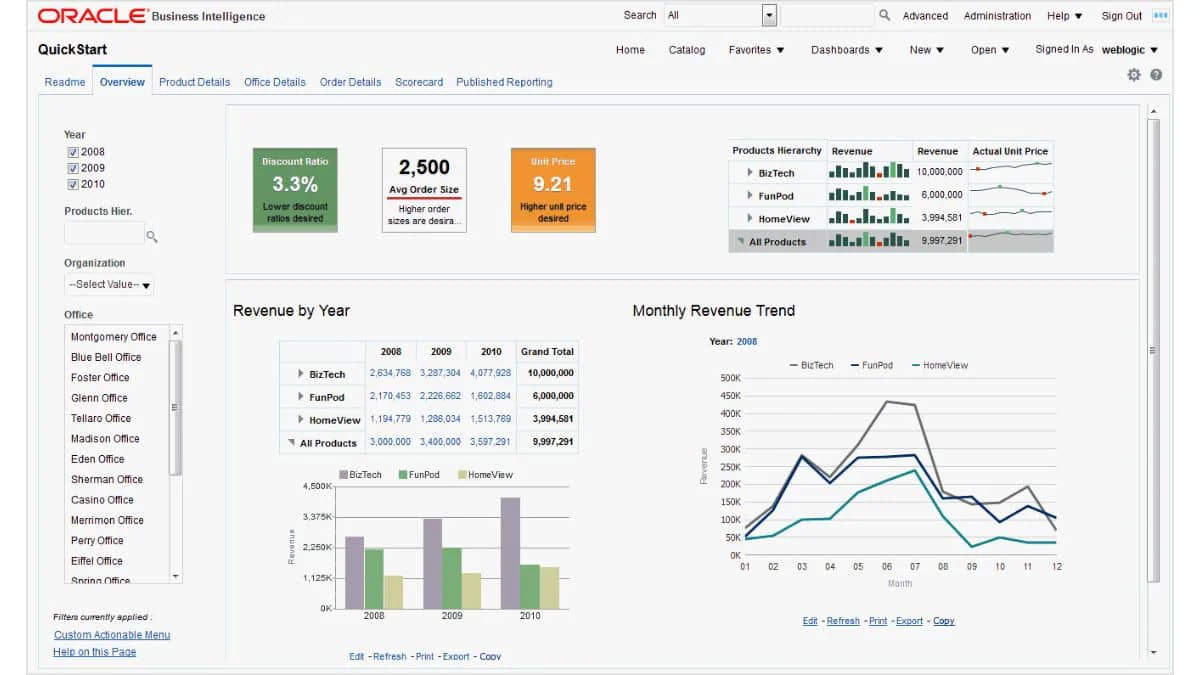This screenshot has height=675, width=1200.
Task: Click the Office list scroll-down arrow
Action: coord(176,576)
